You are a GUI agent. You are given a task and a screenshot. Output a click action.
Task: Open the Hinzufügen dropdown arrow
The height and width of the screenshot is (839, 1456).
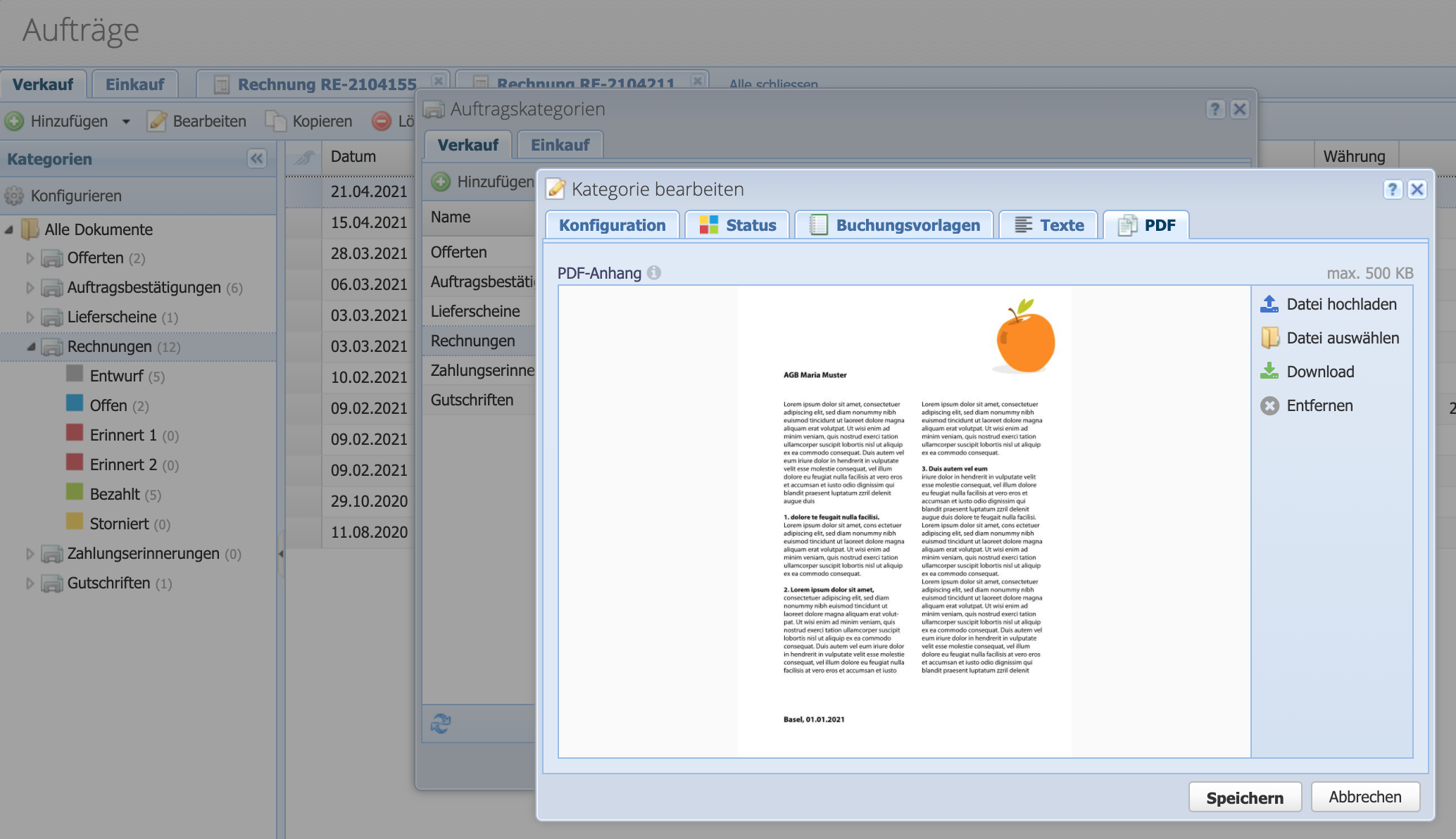pyautogui.click(x=126, y=121)
